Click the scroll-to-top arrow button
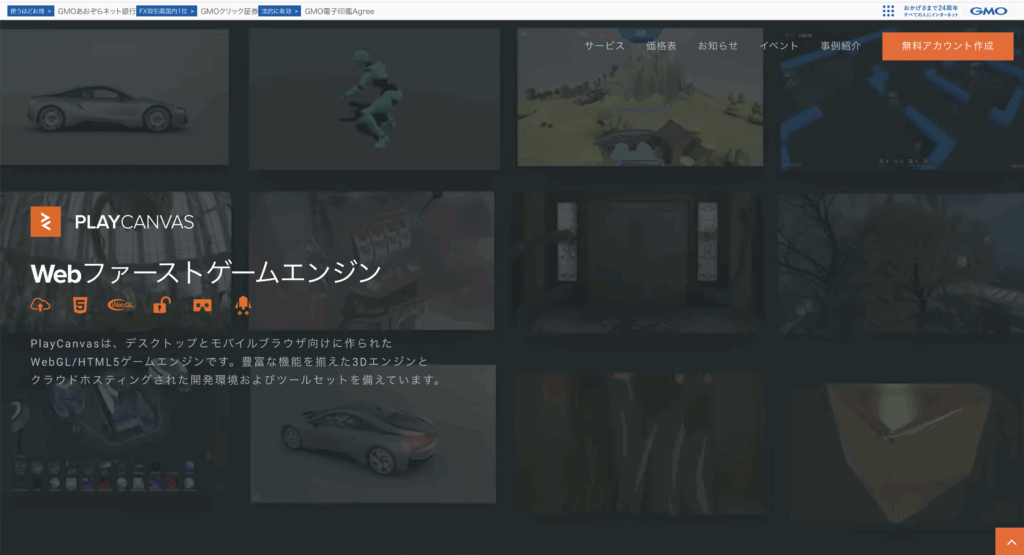This screenshot has height=555, width=1024. point(1010,541)
